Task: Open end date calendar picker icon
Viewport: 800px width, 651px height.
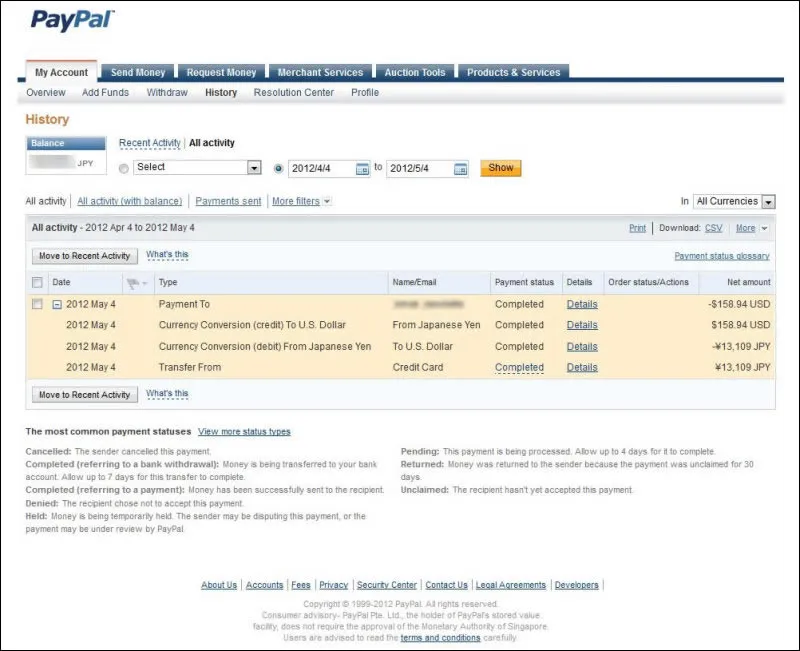Action: pos(460,169)
